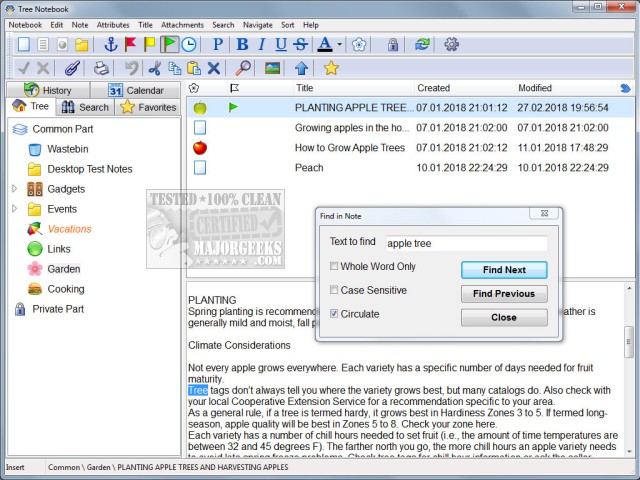
Task: Enable the Case Sensitive checkbox
Action: coord(334,290)
